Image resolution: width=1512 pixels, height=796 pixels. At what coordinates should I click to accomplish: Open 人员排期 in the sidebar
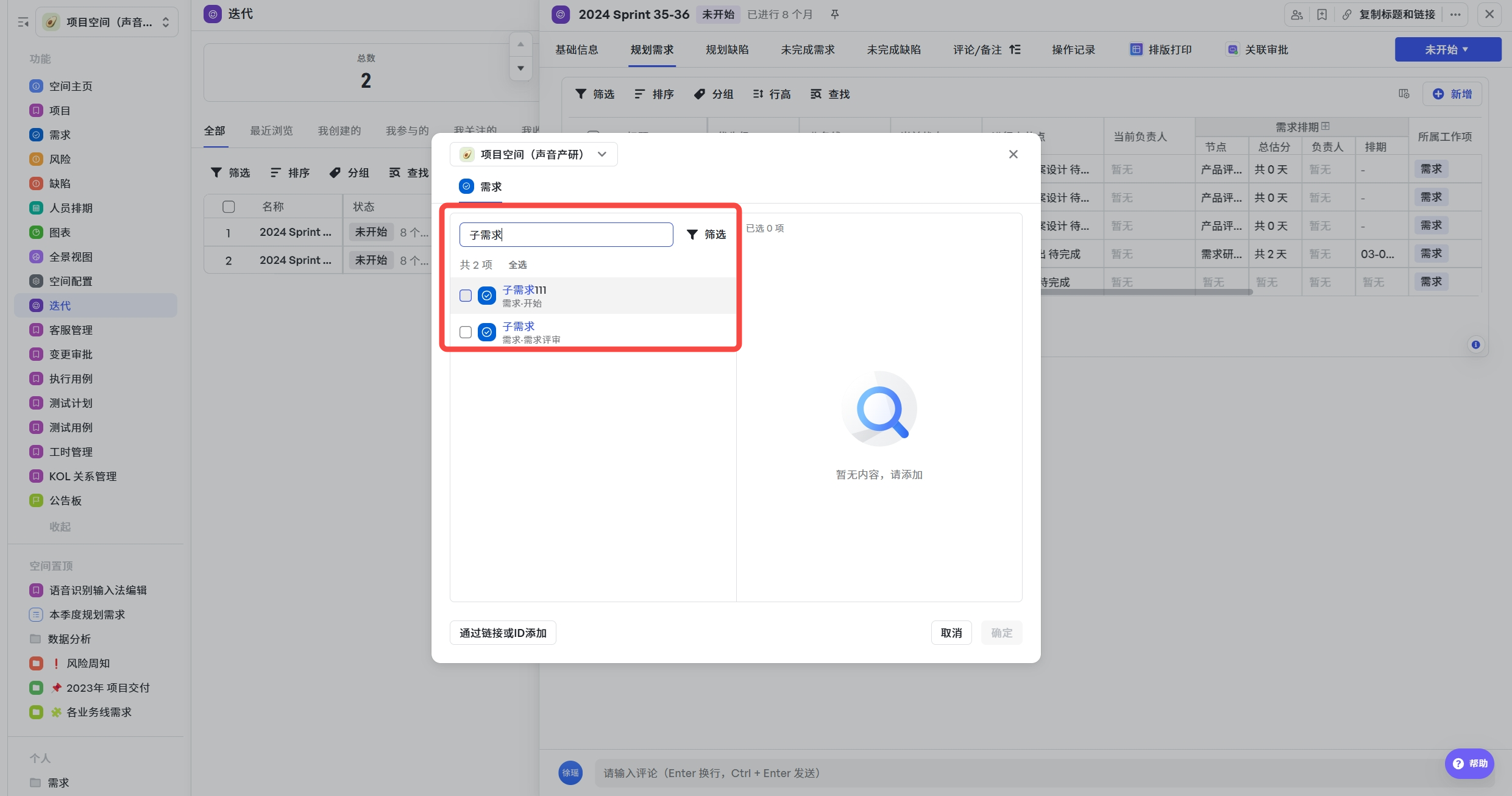tap(71, 208)
